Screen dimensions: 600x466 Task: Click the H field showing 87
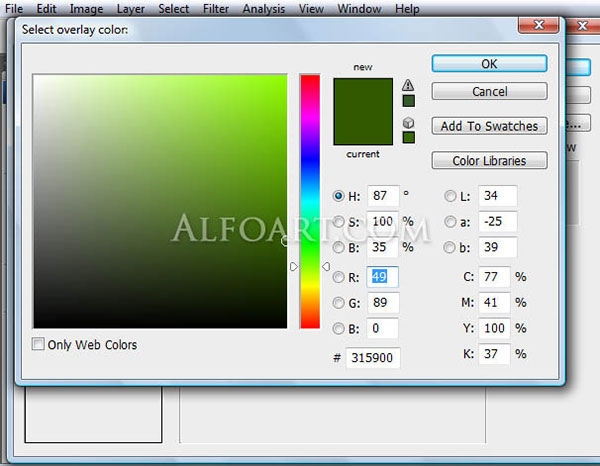click(383, 196)
